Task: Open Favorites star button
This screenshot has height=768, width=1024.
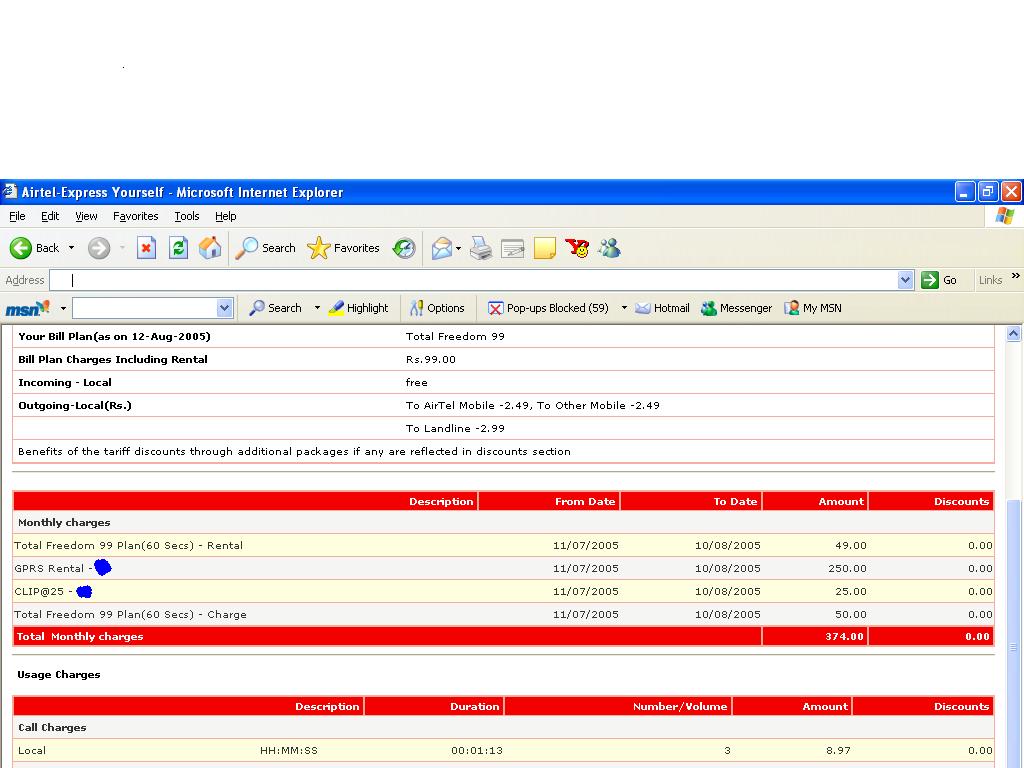Action: (344, 248)
